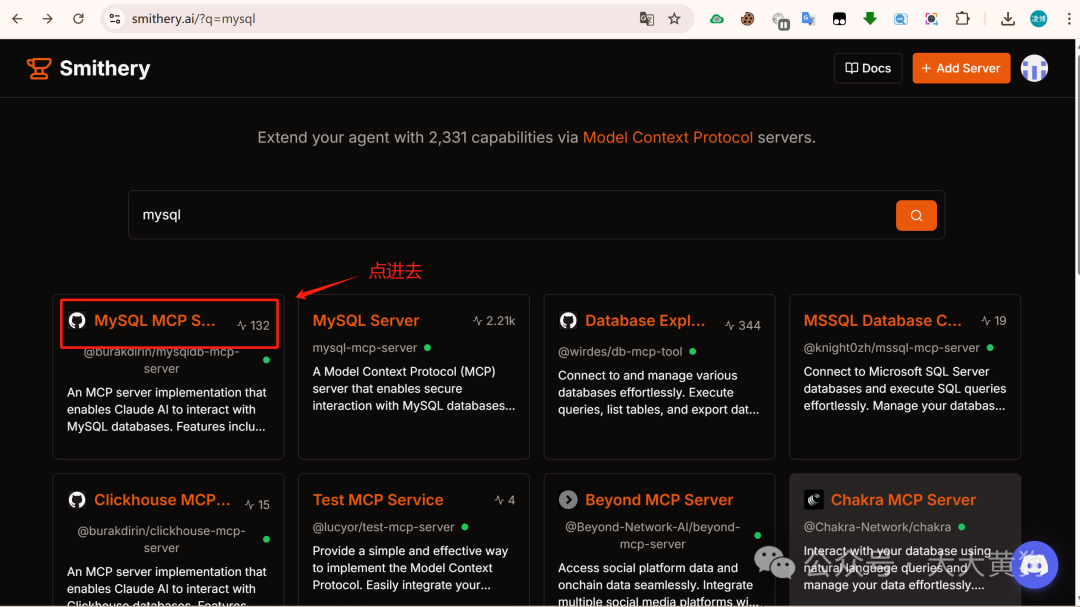Screen dimensions: 1080x607
Task: Click the Add Server button
Action: (962, 68)
